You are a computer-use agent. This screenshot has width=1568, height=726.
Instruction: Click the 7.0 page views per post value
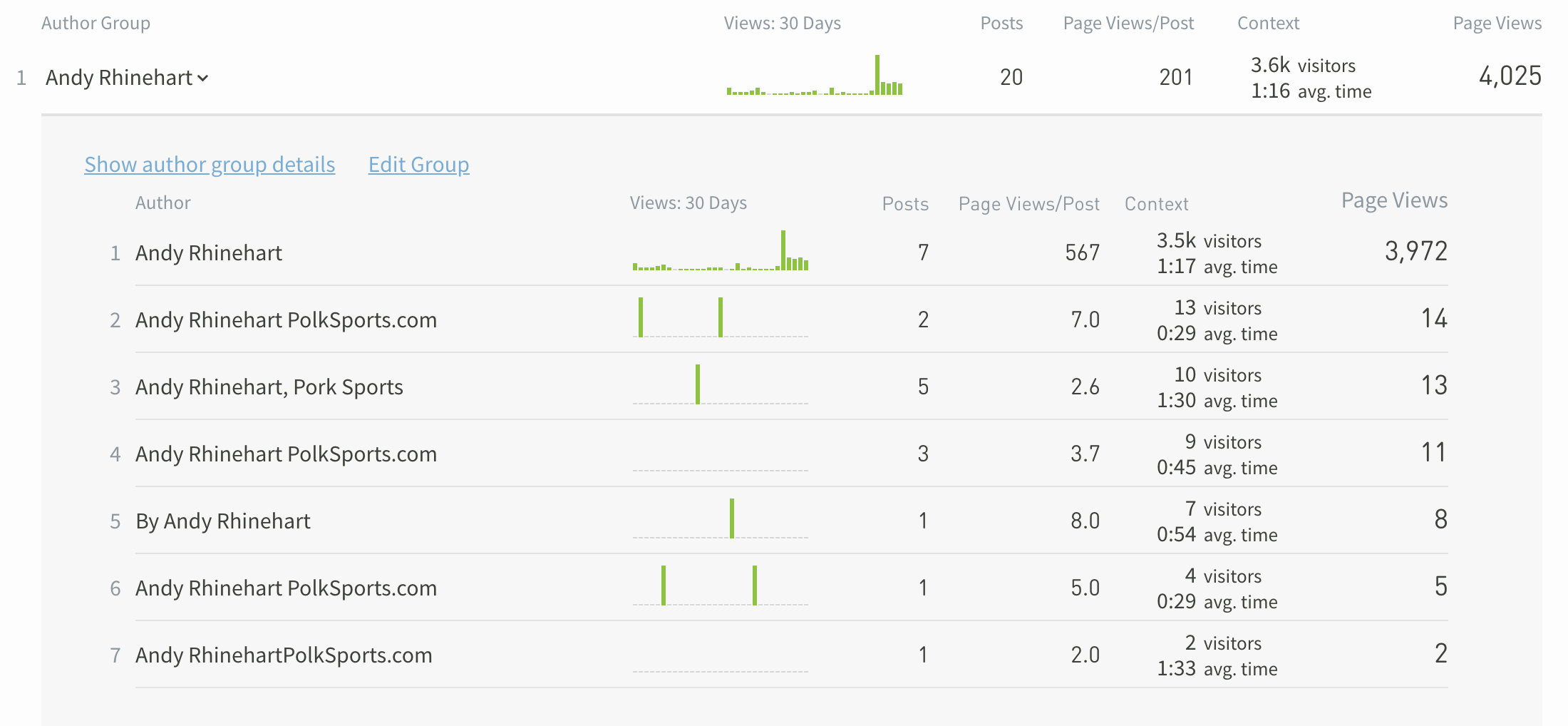click(x=1085, y=319)
